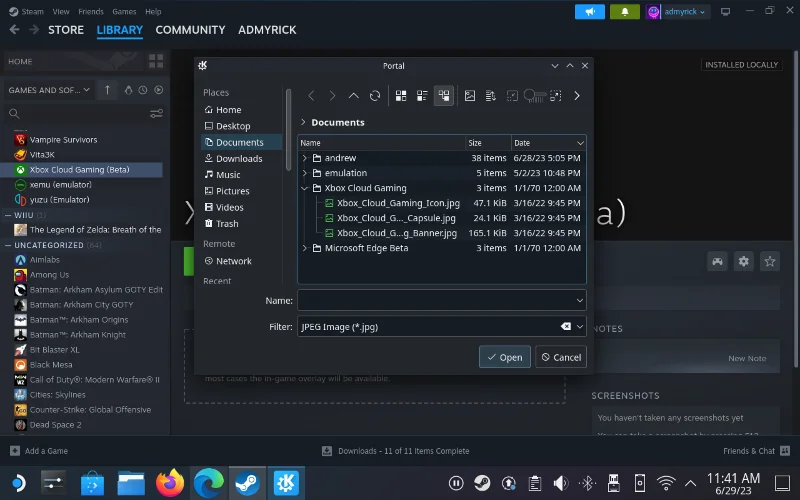Image resolution: width=800 pixels, height=500 pixels.
Task: Collapse the Xbox Cloud Gaming folder
Action: (x=305, y=188)
